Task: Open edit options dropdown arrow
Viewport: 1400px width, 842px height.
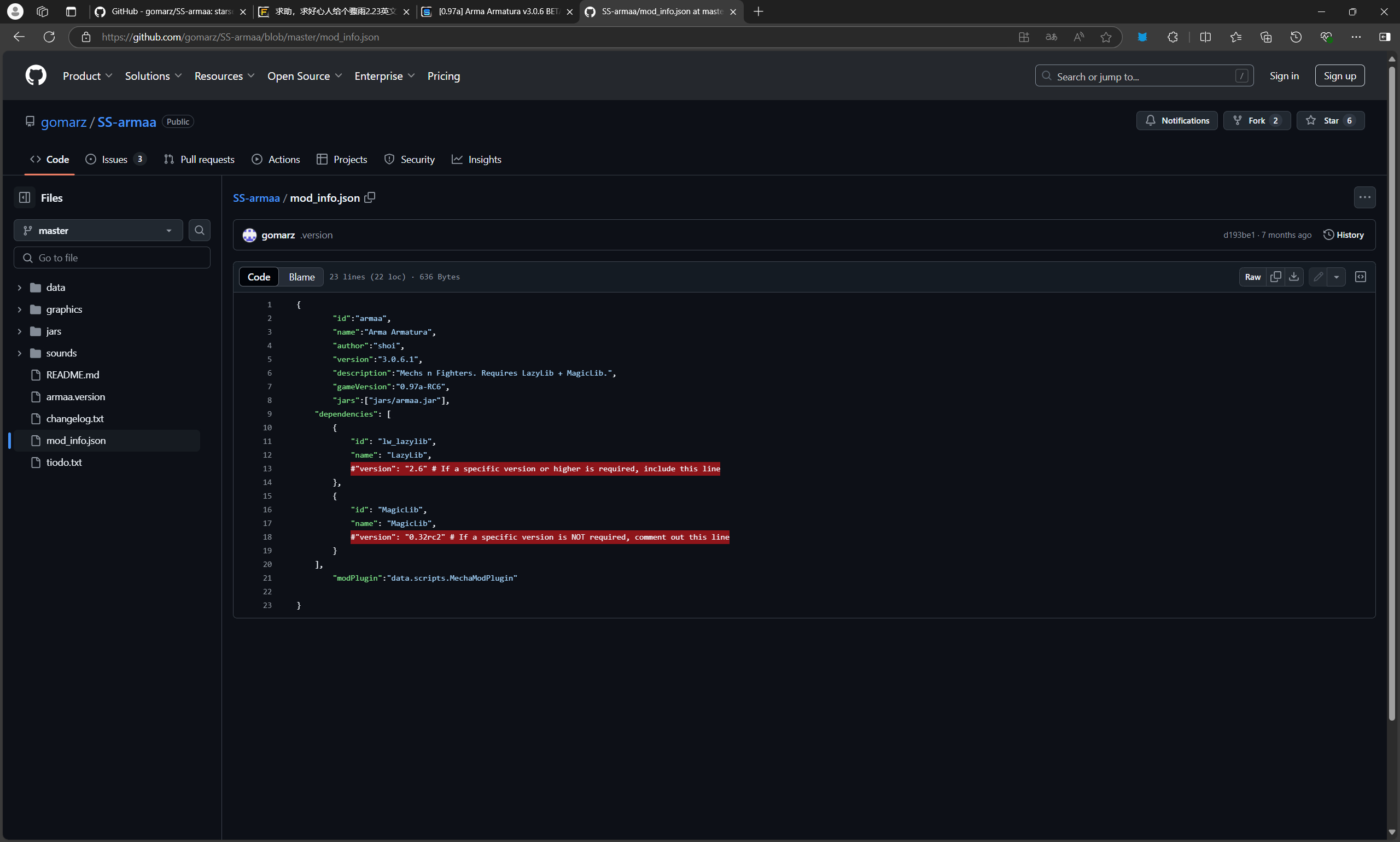Action: pyautogui.click(x=1337, y=277)
